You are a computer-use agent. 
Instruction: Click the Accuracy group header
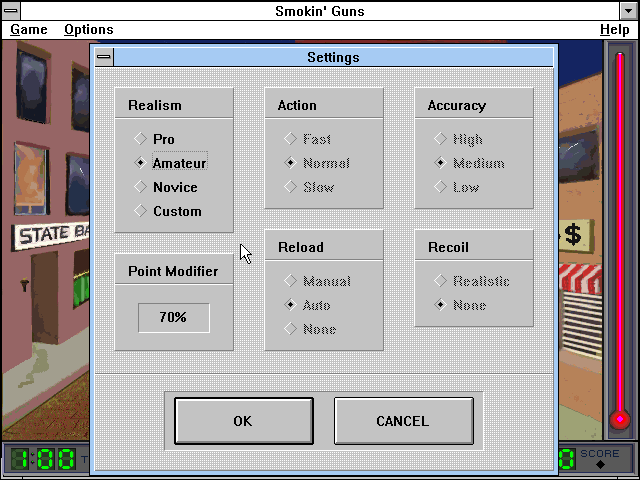click(x=474, y=104)
